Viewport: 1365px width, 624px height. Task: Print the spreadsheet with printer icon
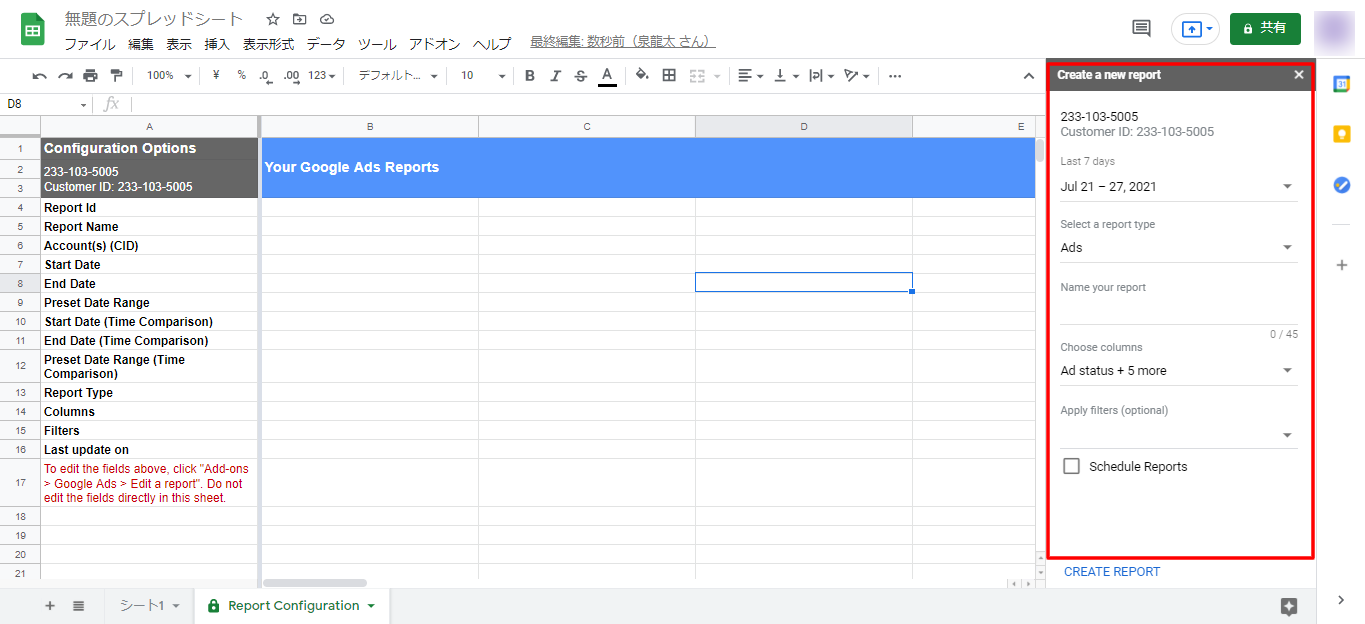[91, 76]
